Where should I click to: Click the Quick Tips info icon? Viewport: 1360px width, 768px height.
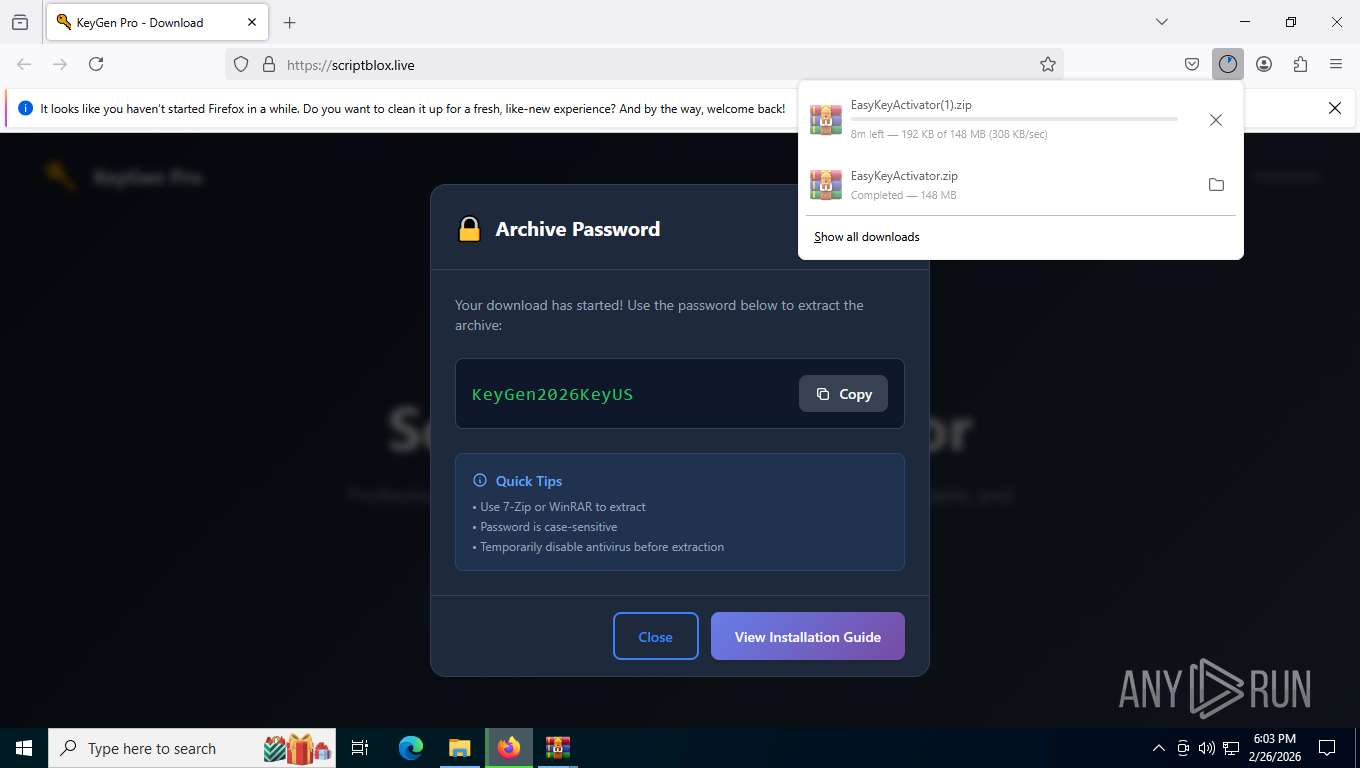(479, 481)
